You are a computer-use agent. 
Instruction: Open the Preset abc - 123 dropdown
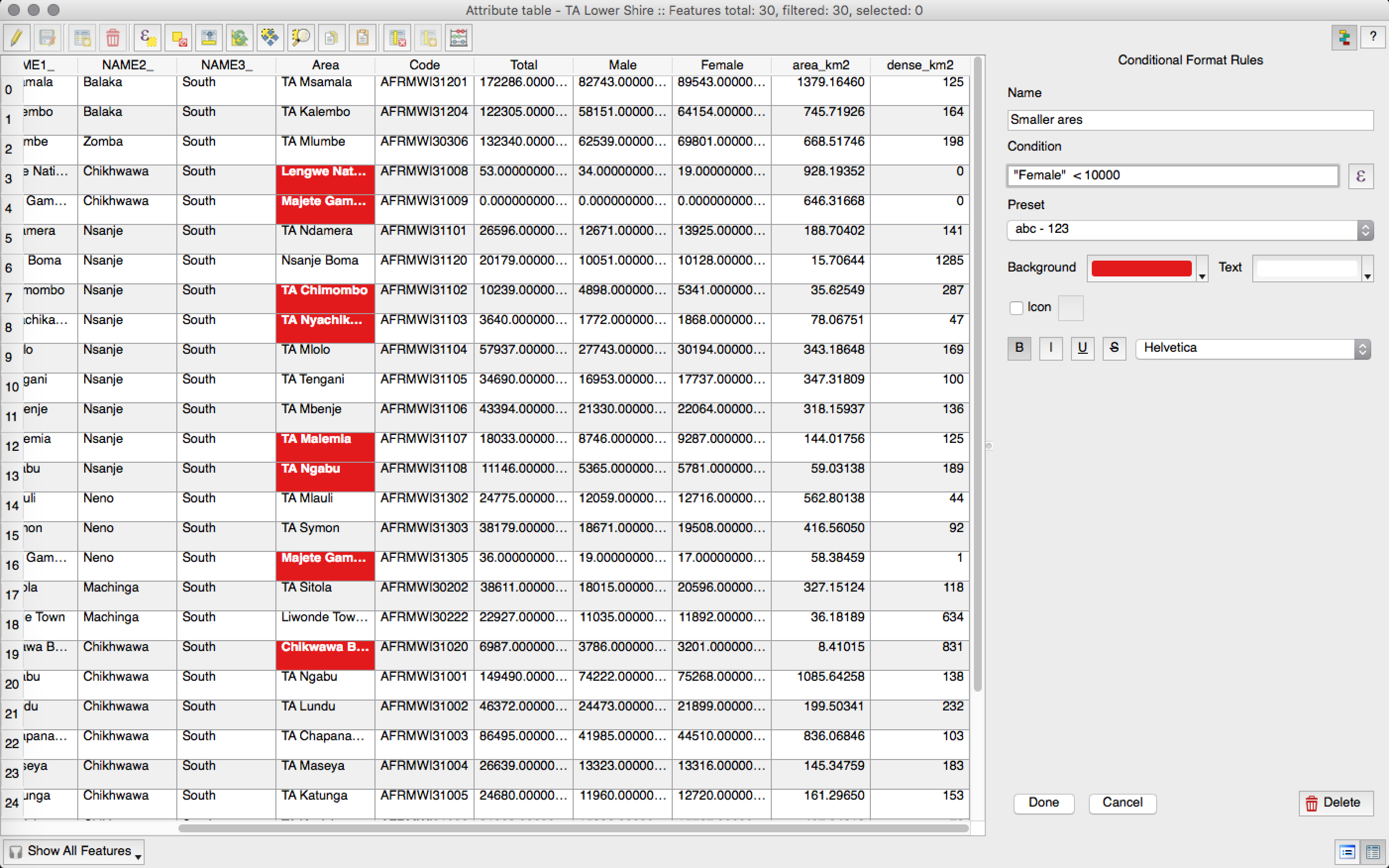click(x=1189, y=229)
